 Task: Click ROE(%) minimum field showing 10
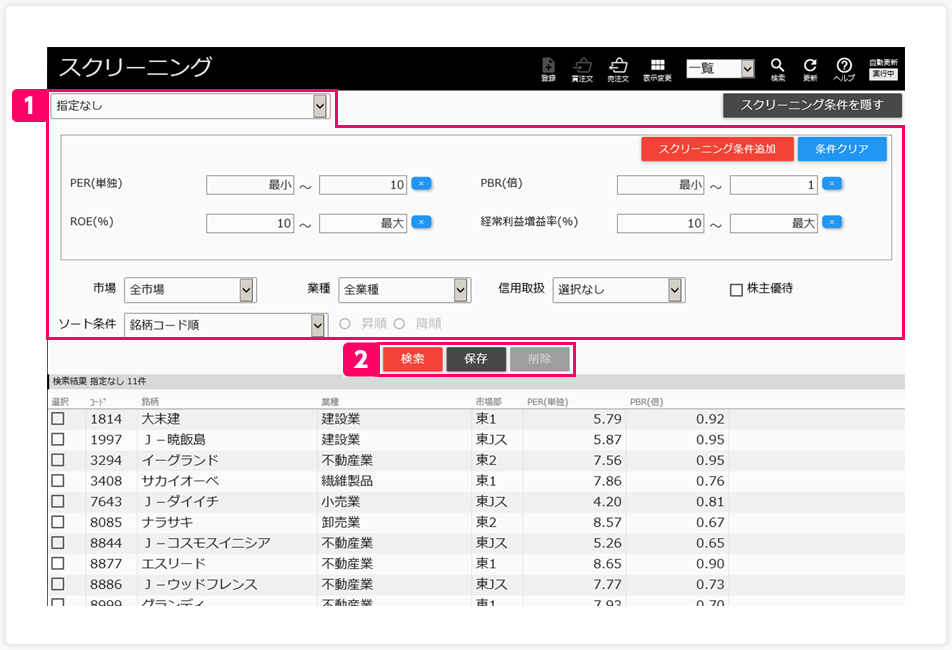(250, 223)
